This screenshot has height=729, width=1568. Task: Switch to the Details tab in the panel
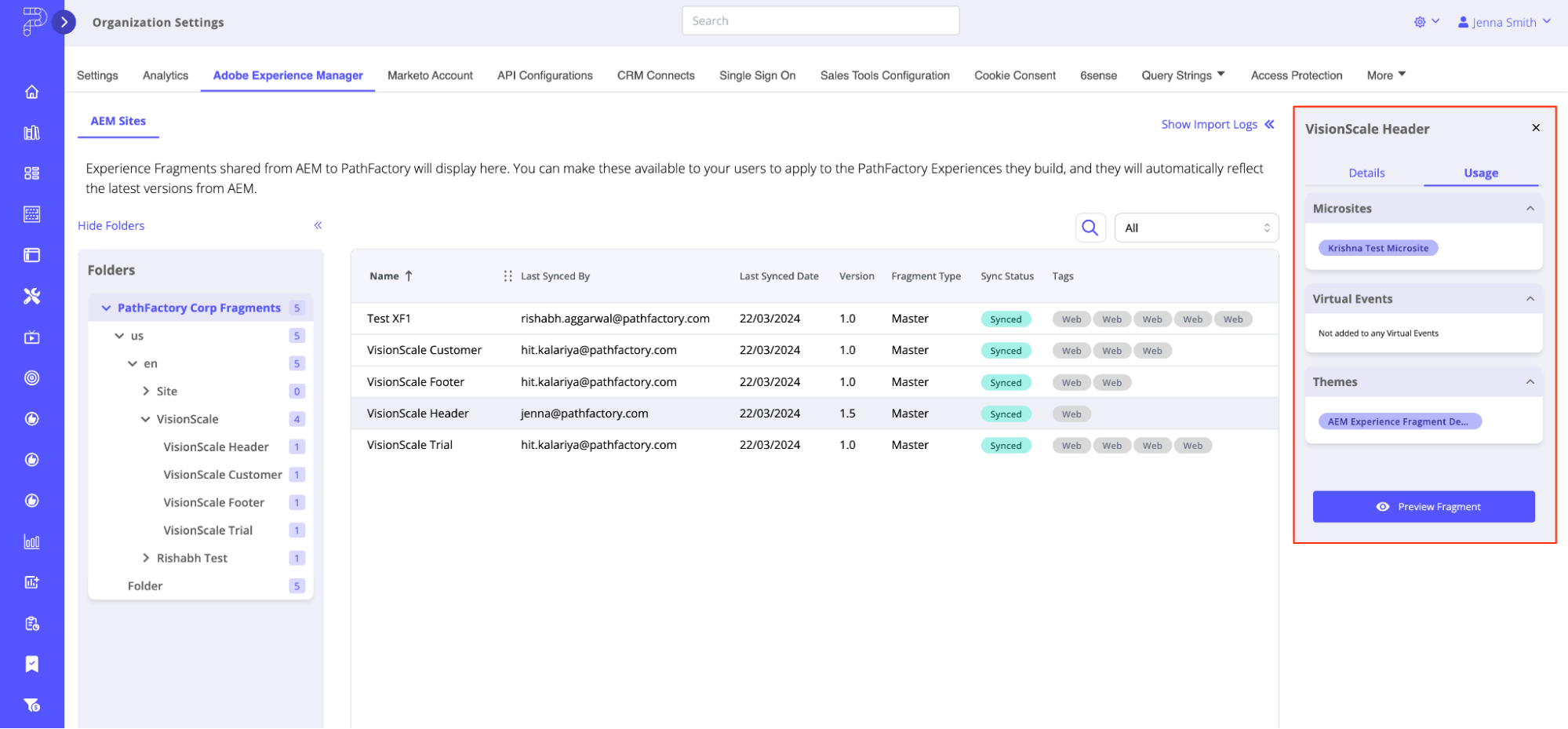tap(1366, 173)
